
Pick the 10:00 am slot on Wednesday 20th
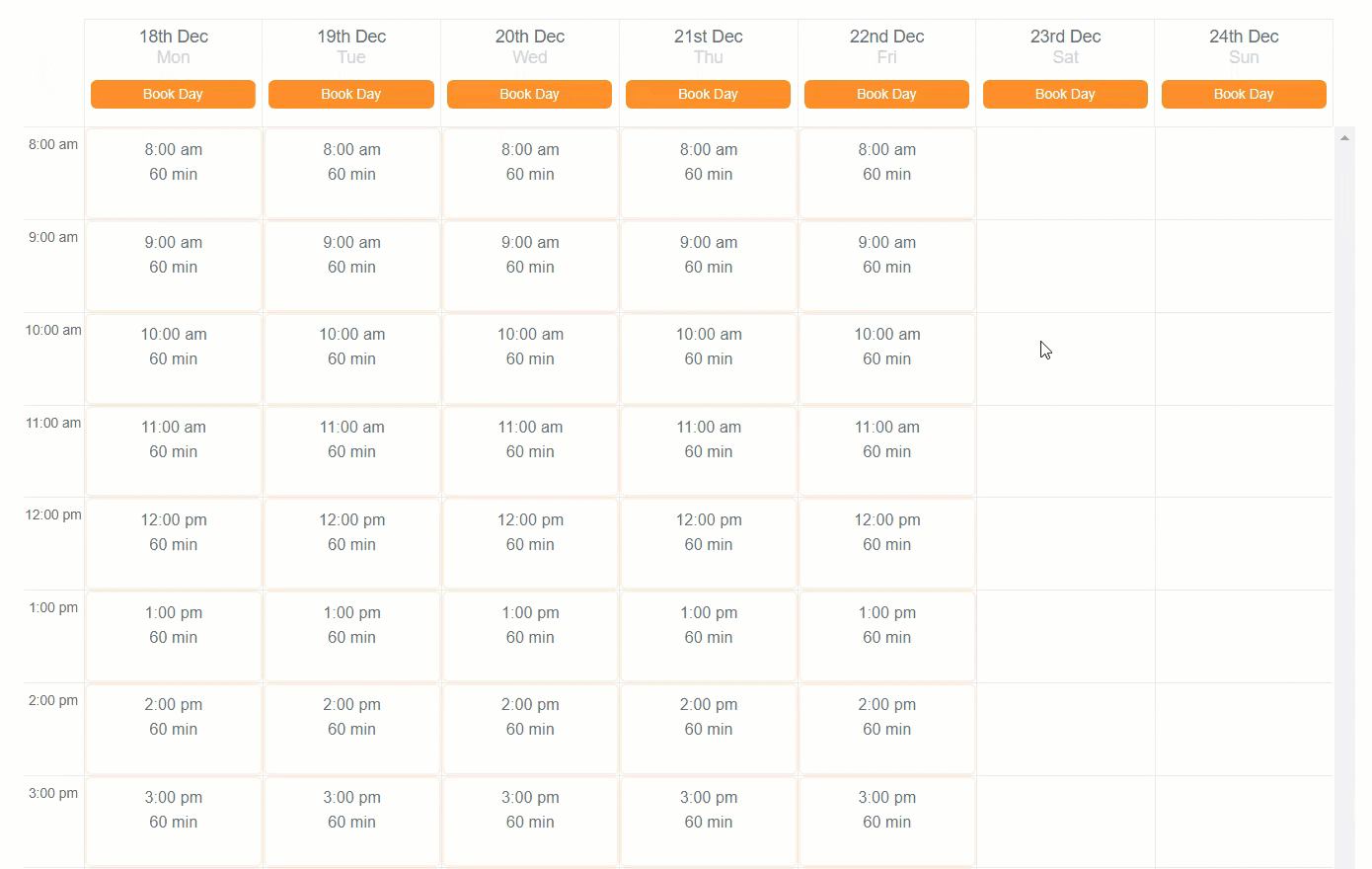531,358
